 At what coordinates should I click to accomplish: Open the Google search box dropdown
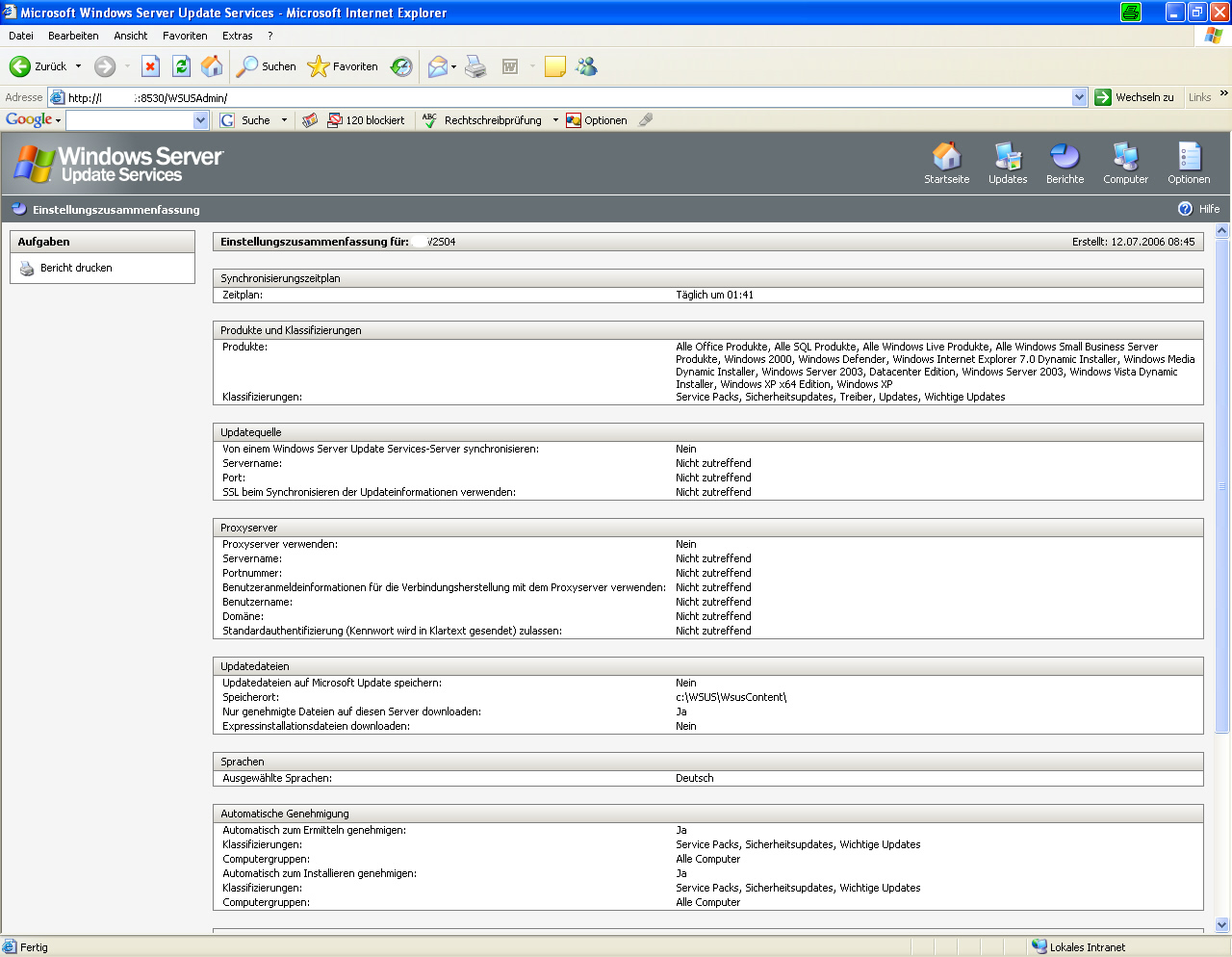coord(200,120)
